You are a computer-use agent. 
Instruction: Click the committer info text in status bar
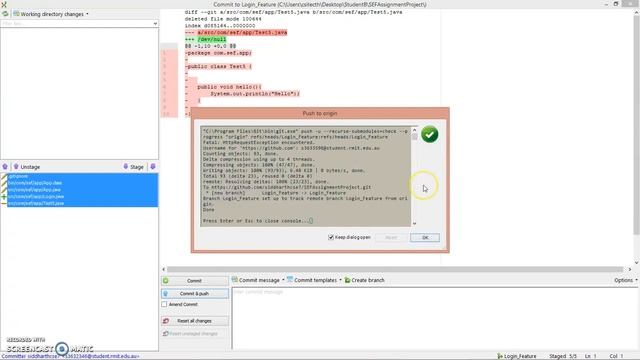71,356
